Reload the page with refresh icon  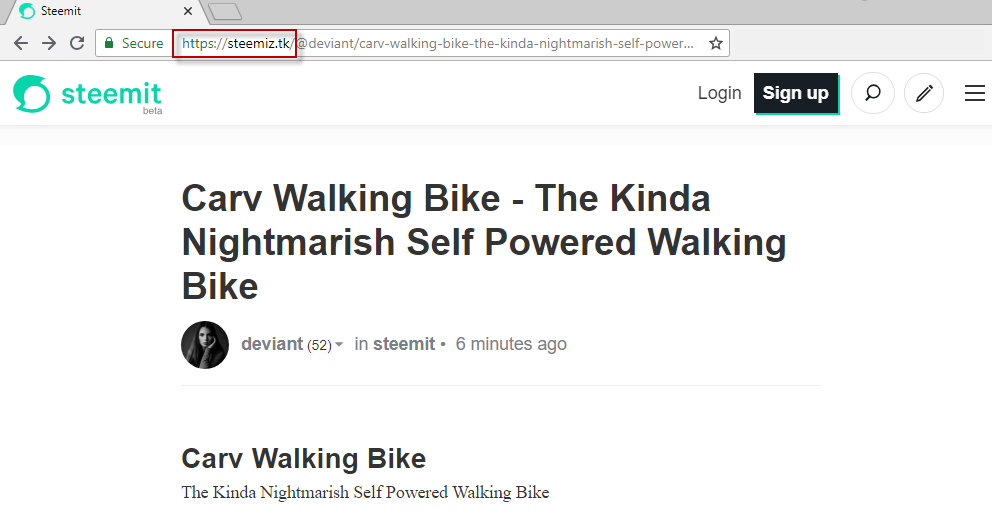77,43
